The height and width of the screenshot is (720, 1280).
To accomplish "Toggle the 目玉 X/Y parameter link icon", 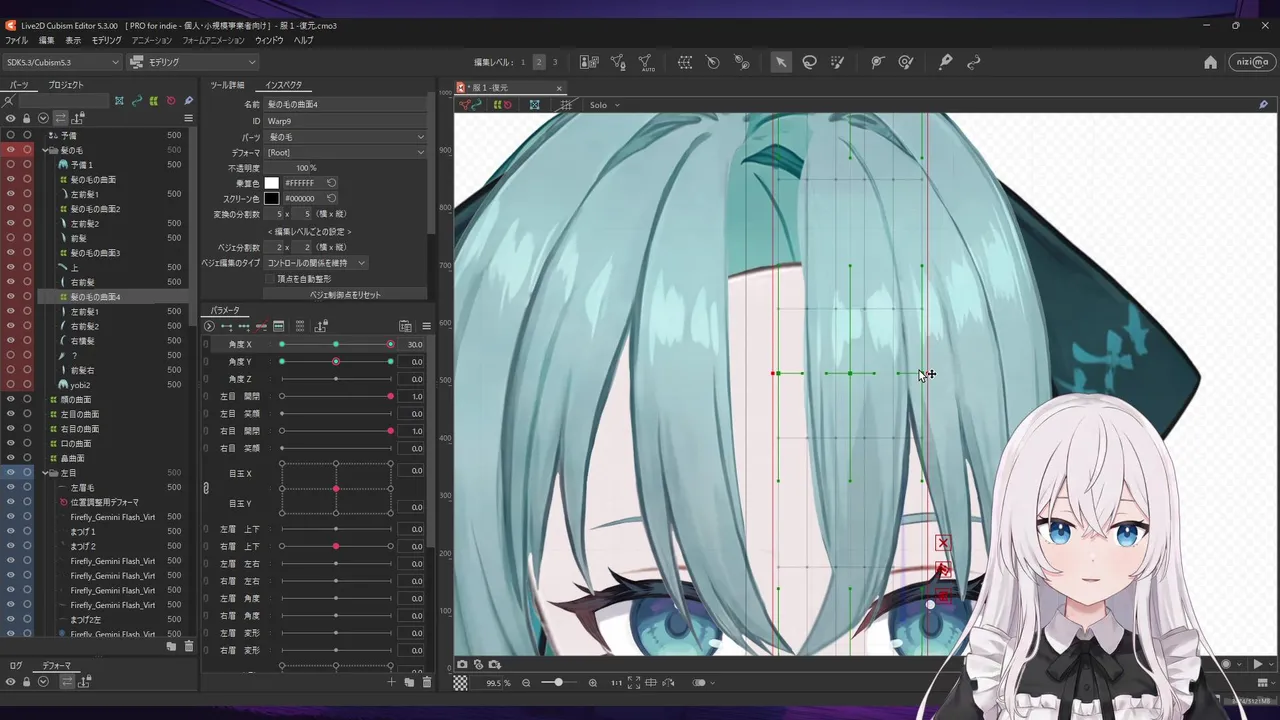I will [206, 488].
